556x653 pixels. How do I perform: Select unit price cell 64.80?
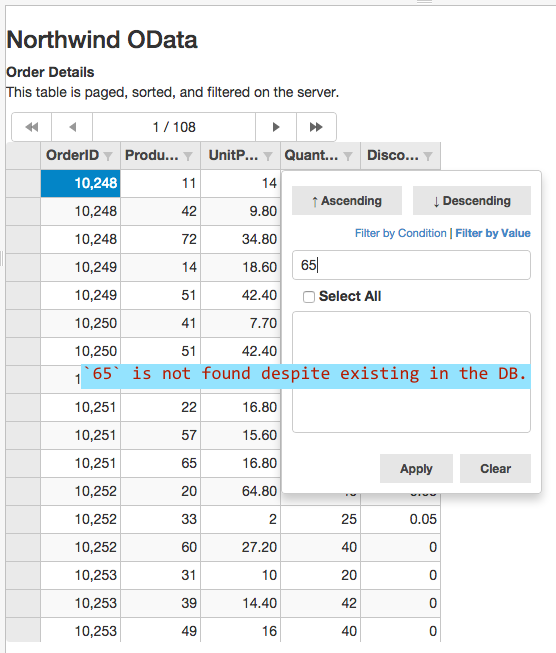click(x=240, y=491)
